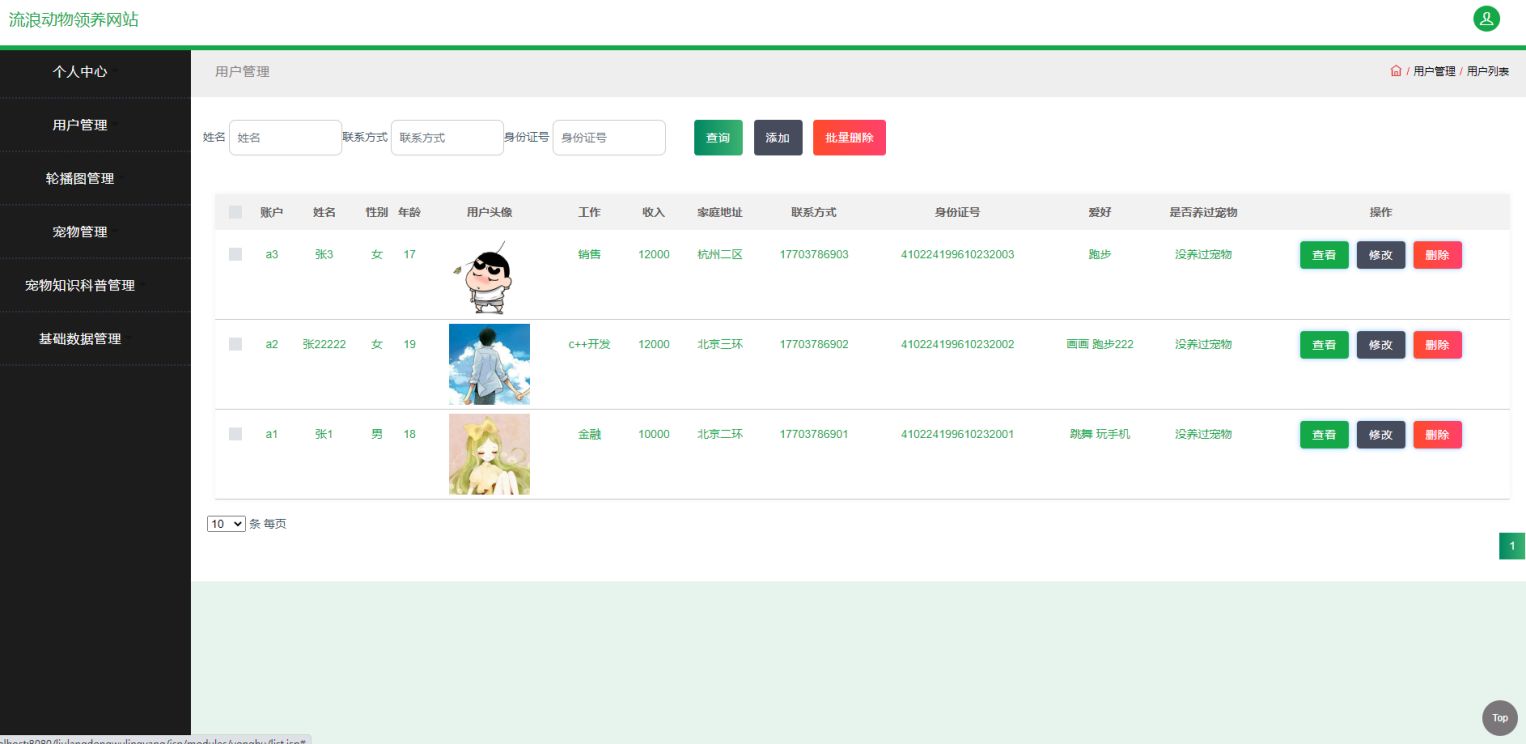Click the 是否养过宠物 column header
Viewport: 1526px width, 744px height.
[1203, 212]
